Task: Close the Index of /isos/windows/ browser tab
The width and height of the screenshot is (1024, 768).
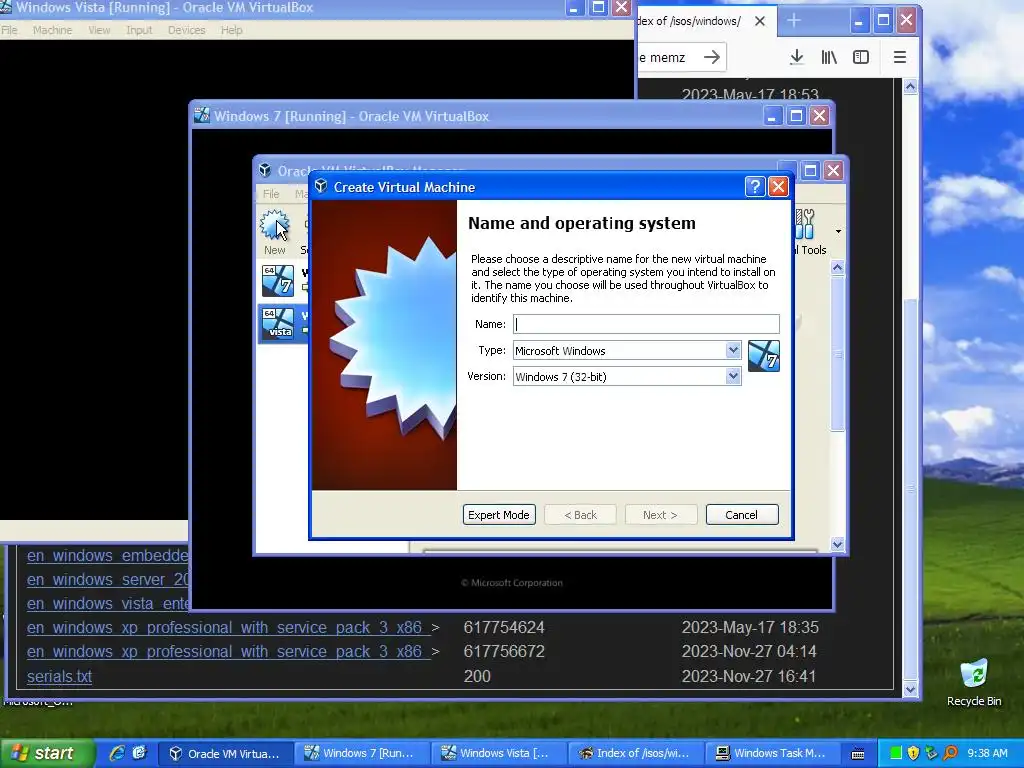Action: pyautogui.click(x=760, y=21)
